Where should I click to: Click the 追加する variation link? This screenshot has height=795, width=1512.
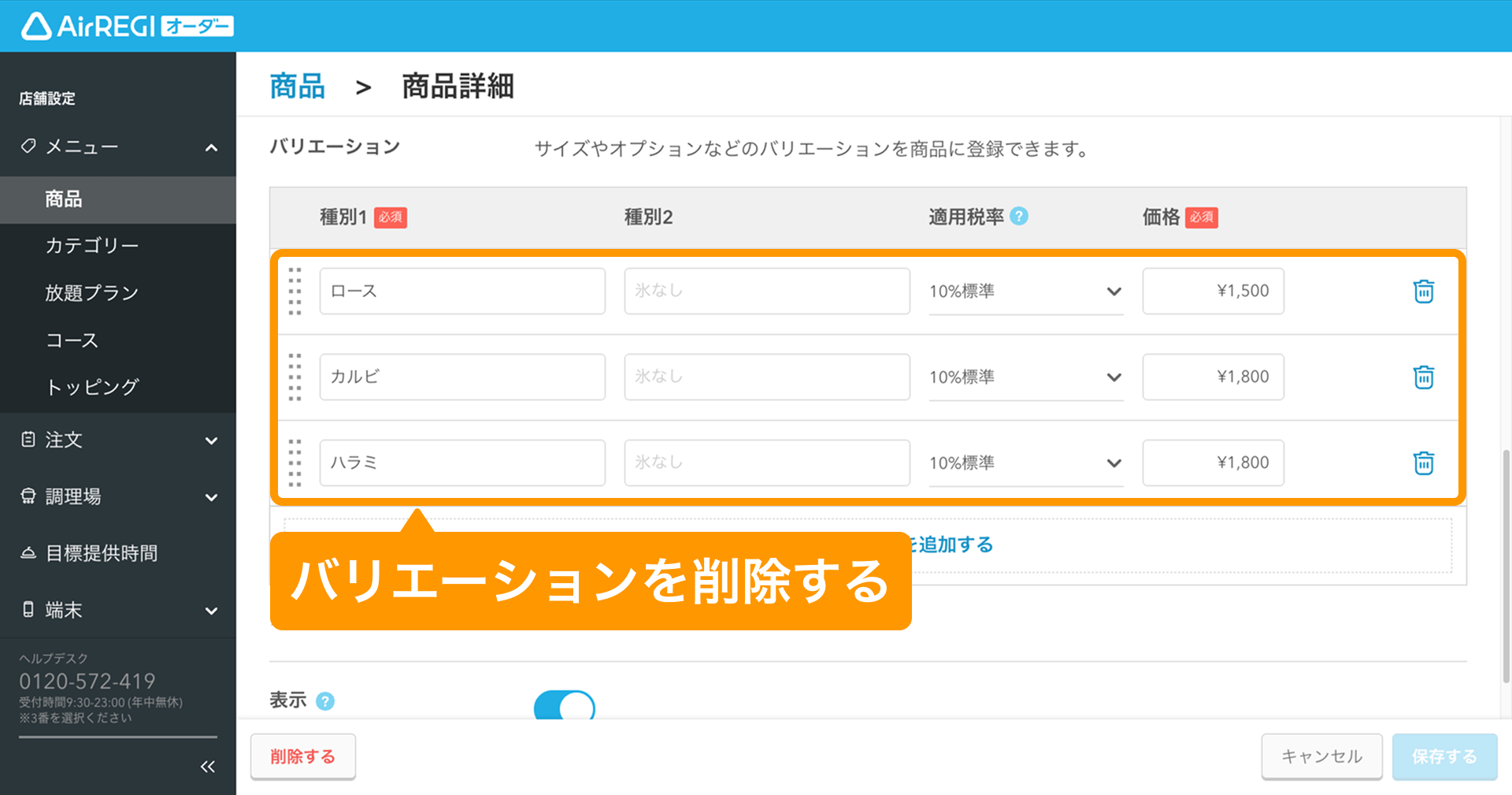coord(953,544)
